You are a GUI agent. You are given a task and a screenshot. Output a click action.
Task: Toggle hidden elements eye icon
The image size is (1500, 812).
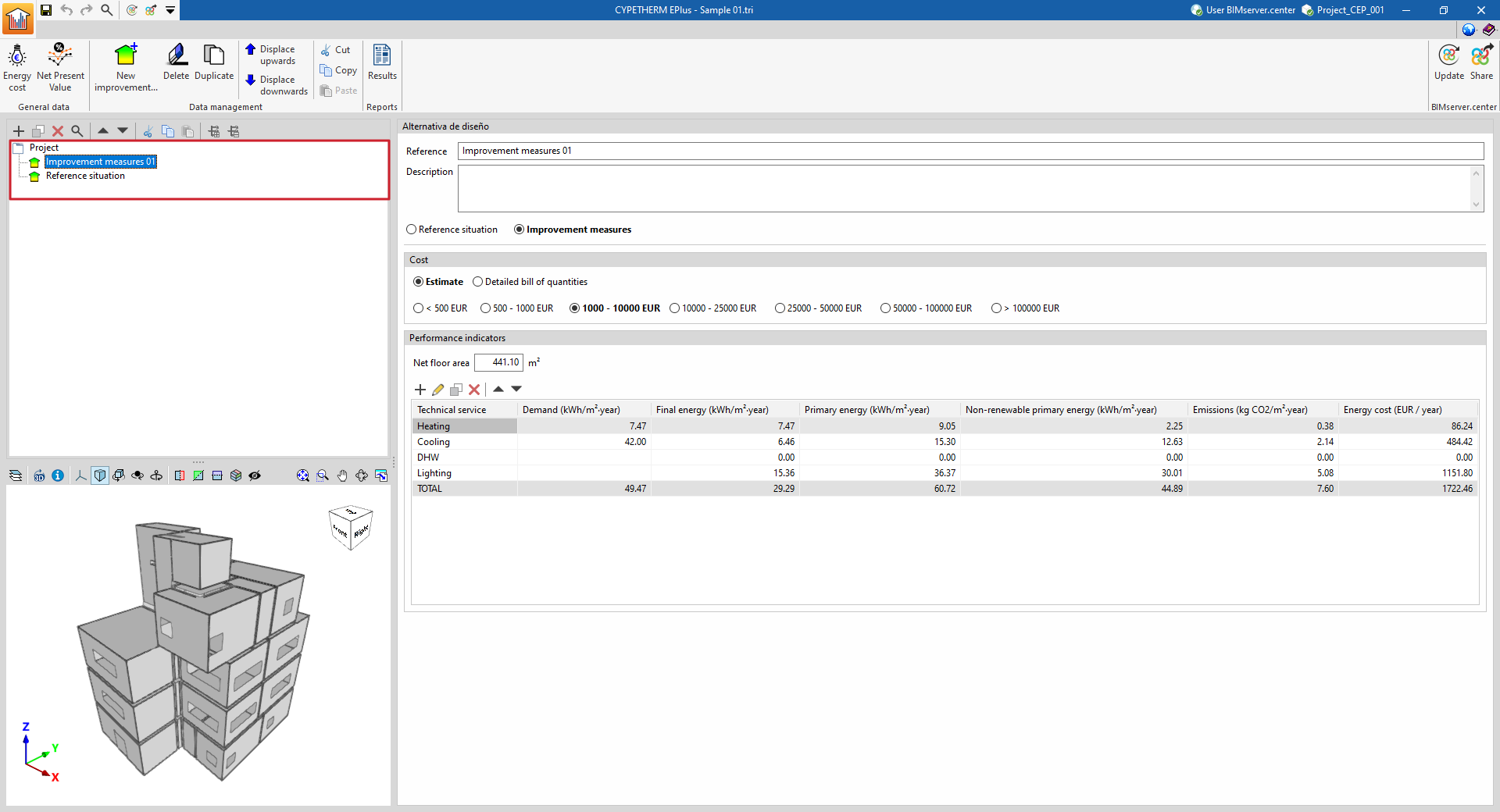pos(255,475)
